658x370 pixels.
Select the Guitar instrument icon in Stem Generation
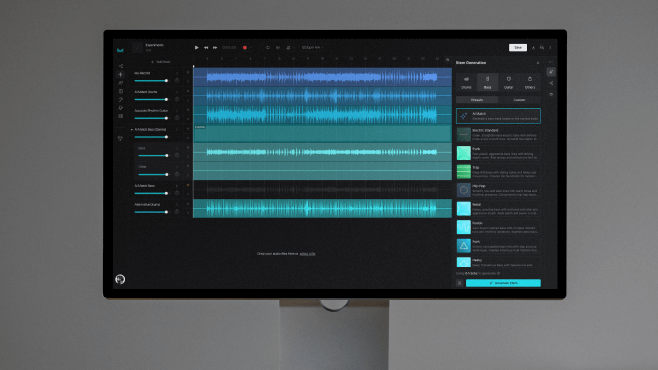509,82
